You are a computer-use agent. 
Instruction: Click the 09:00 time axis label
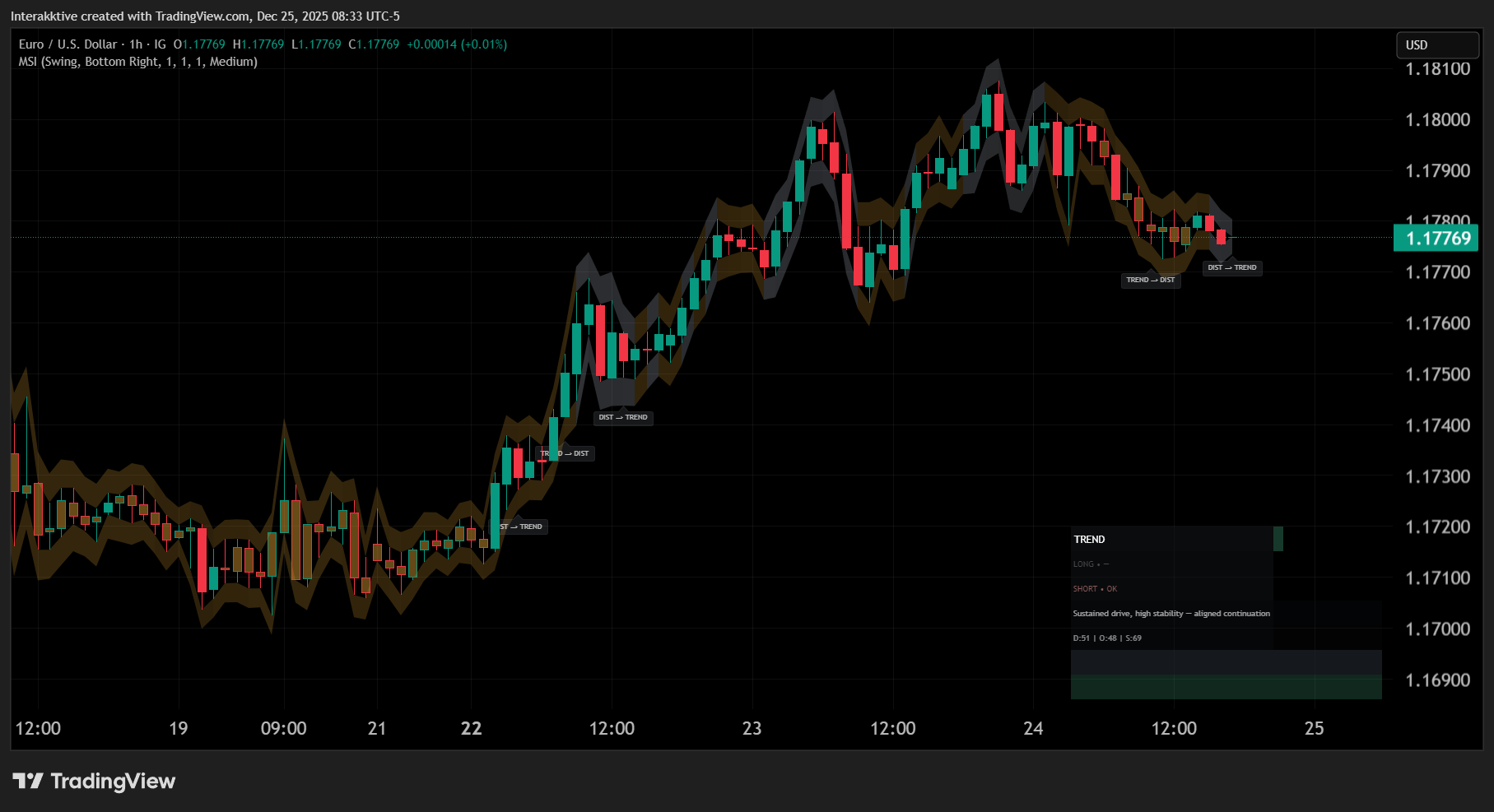(283, 728)
